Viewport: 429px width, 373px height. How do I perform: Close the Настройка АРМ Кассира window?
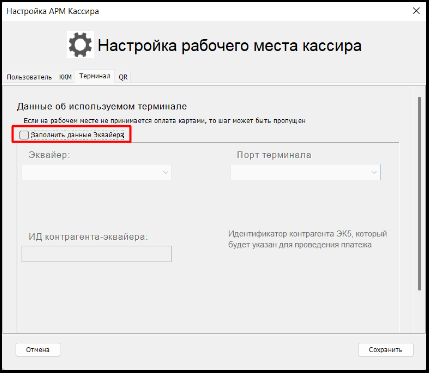tap(416, 11)
